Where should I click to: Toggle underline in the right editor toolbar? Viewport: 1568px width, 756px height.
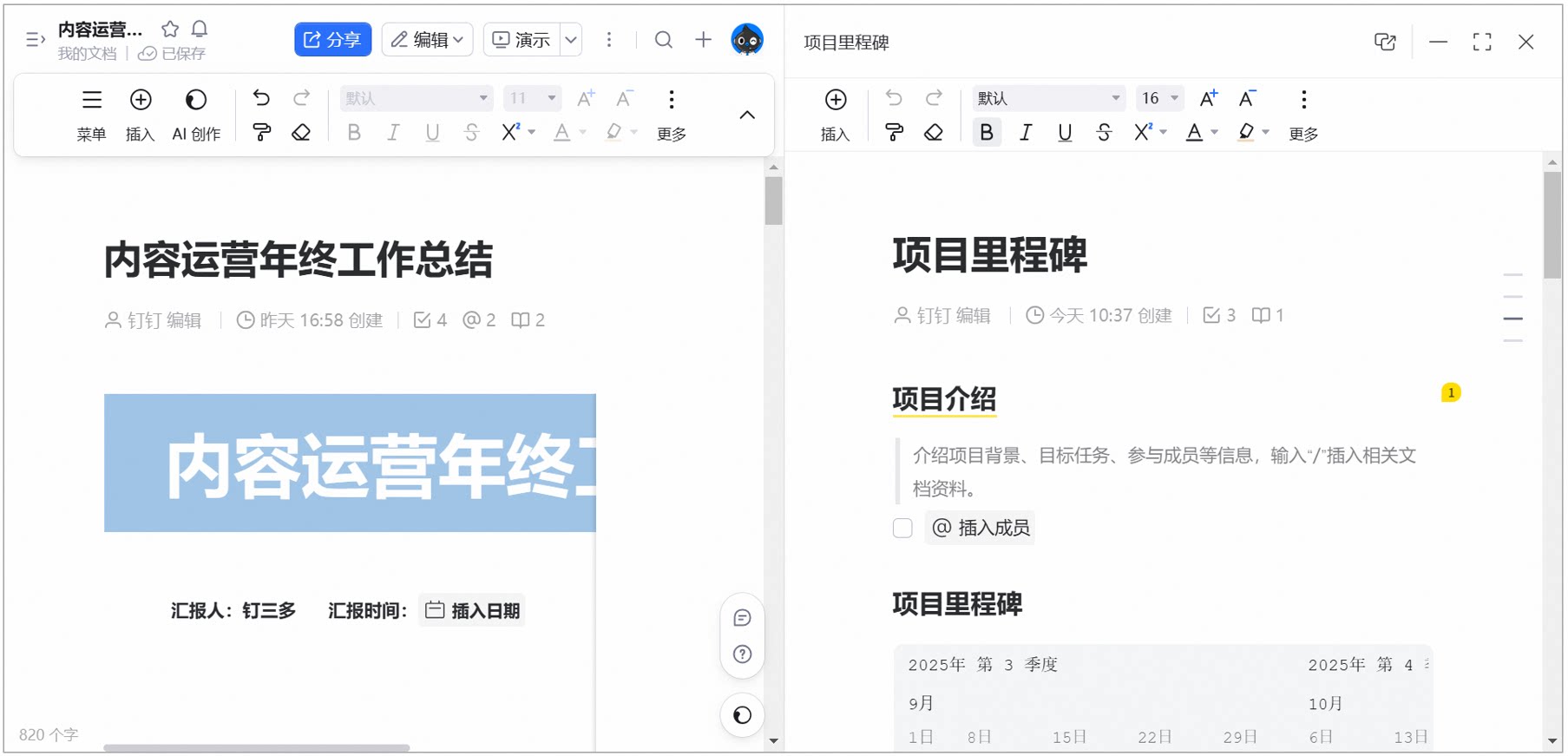(1065, 132)
